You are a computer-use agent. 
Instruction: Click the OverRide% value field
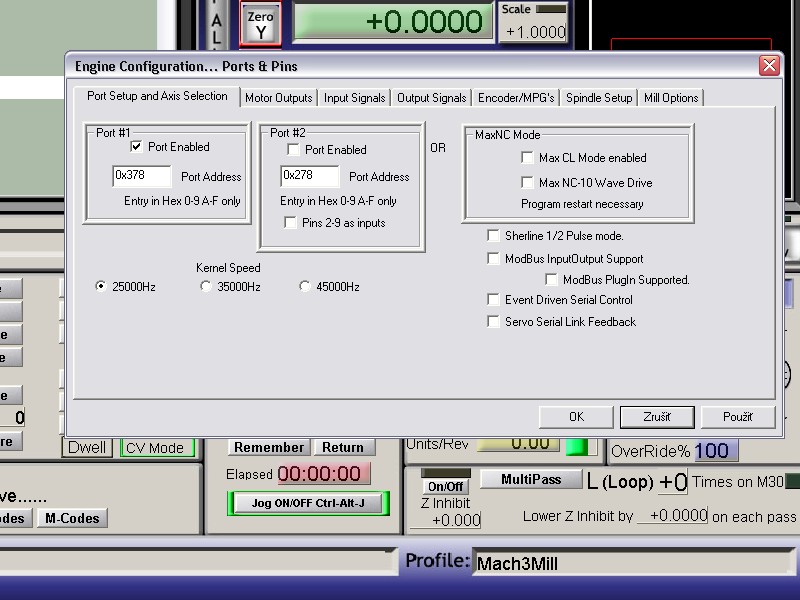[717, 451]
